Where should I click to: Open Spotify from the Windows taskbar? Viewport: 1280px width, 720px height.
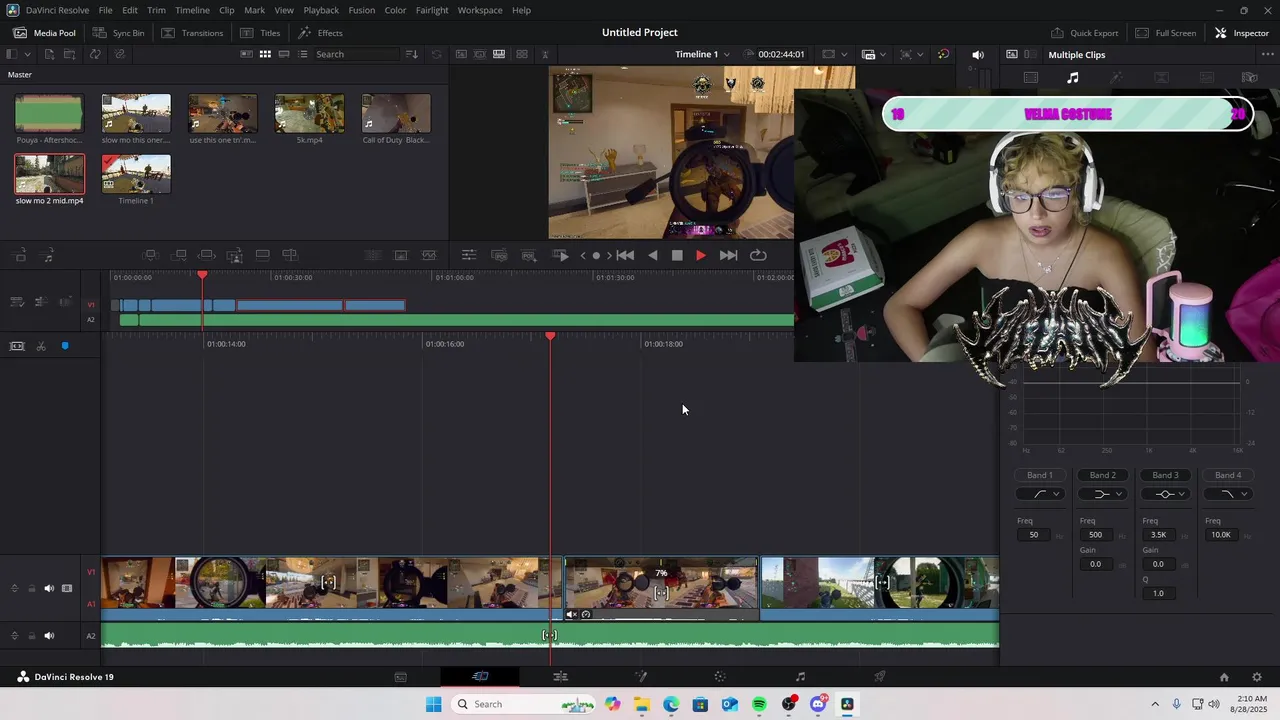pyautogui.click(x=759, y=704)
